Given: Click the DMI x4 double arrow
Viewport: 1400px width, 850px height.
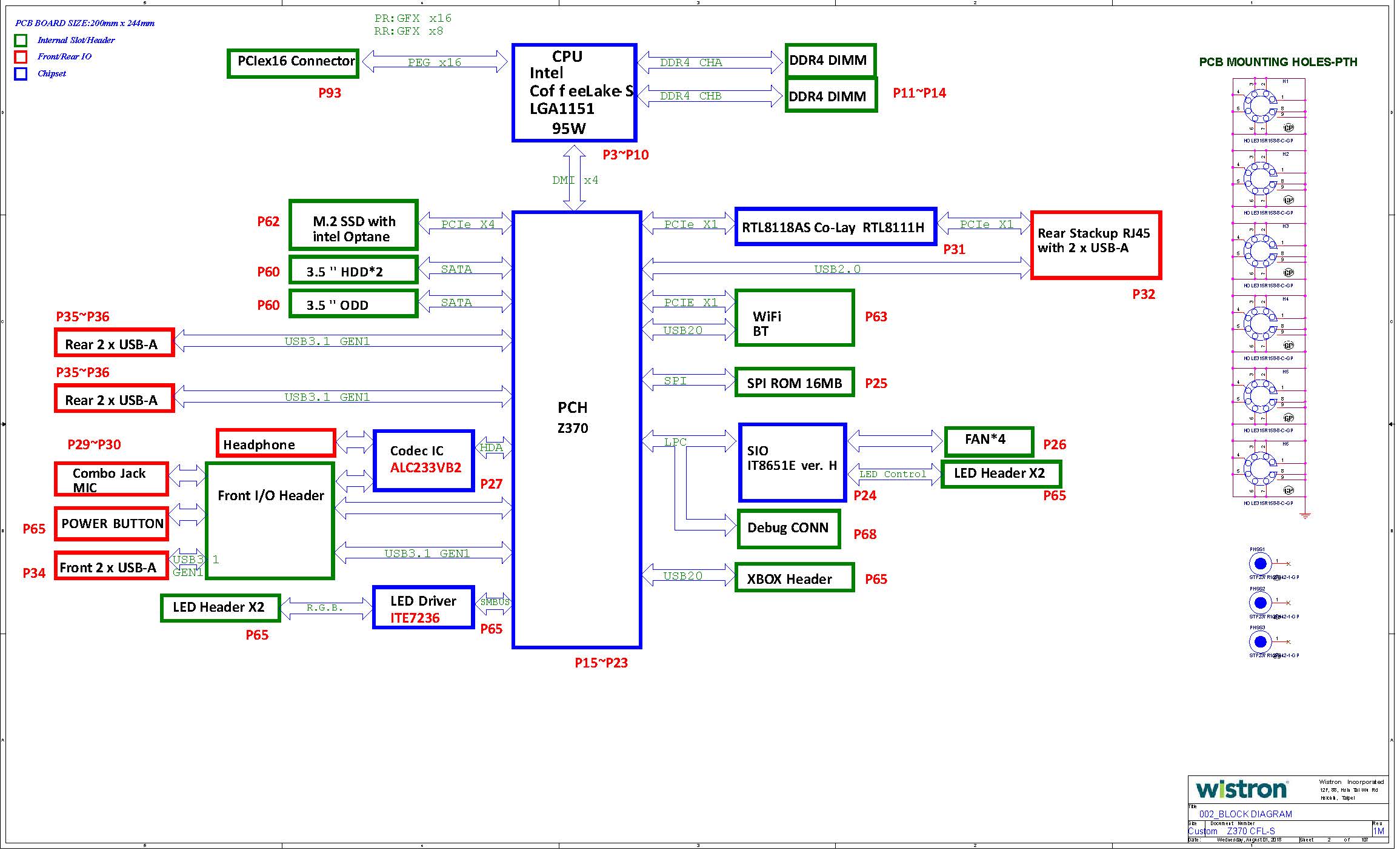Looking at the screenshot, I should (574, 180).
